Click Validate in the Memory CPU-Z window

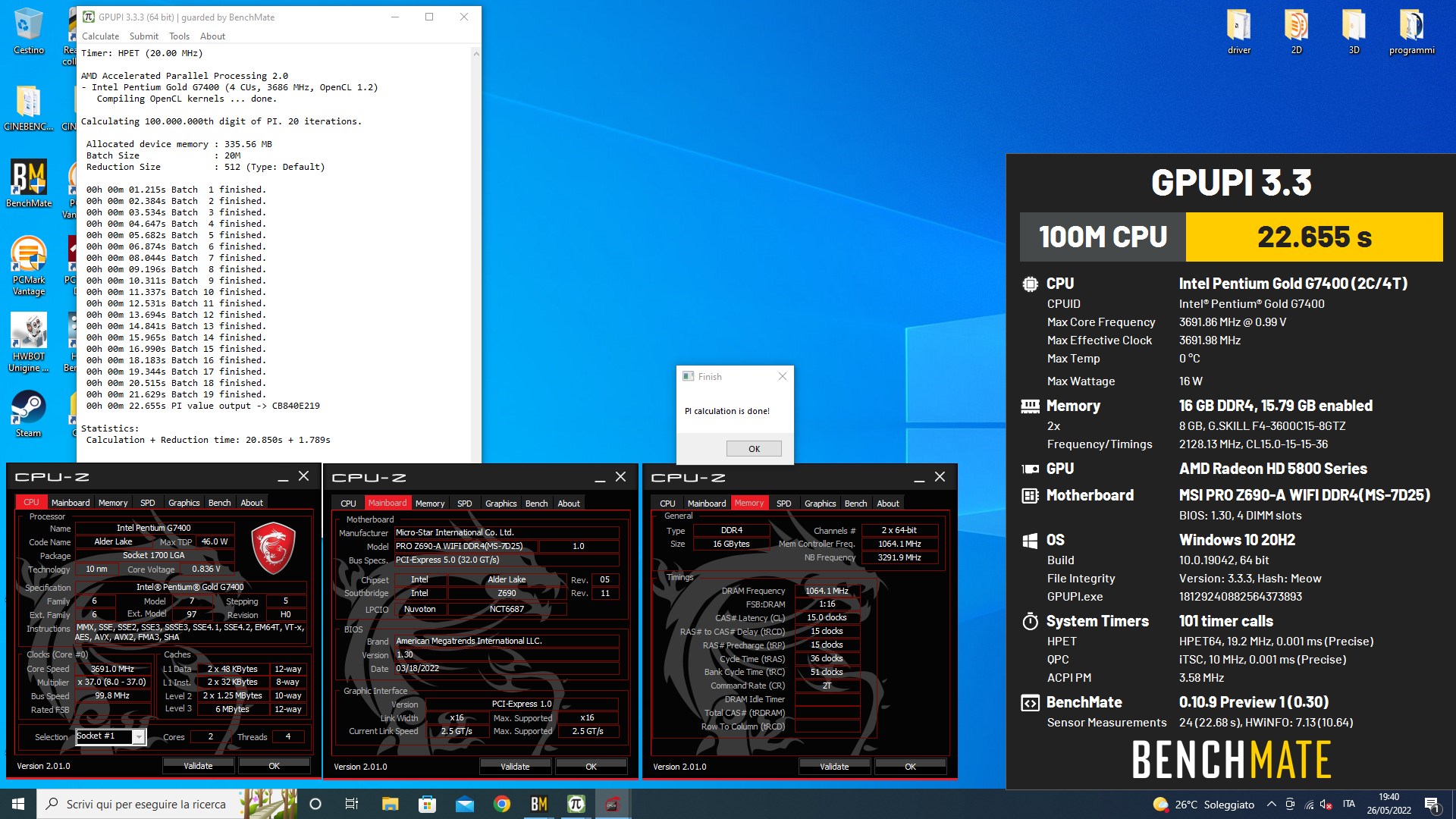pyautogui.click(x=834, y=767)
